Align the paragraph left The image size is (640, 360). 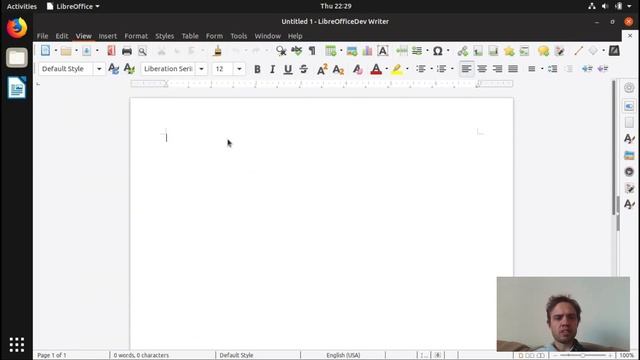click(x=466, y=69)
